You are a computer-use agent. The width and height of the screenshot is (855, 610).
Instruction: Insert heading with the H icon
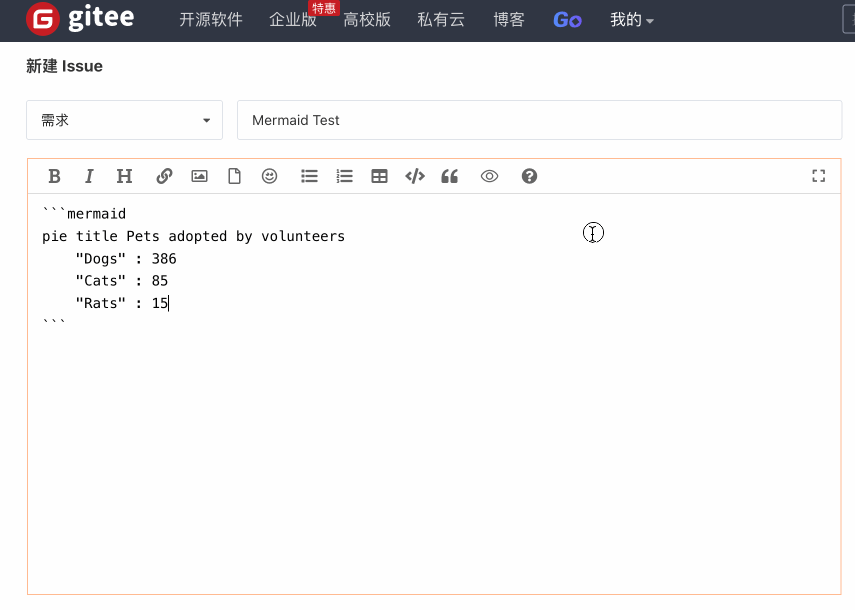point(124,176)
